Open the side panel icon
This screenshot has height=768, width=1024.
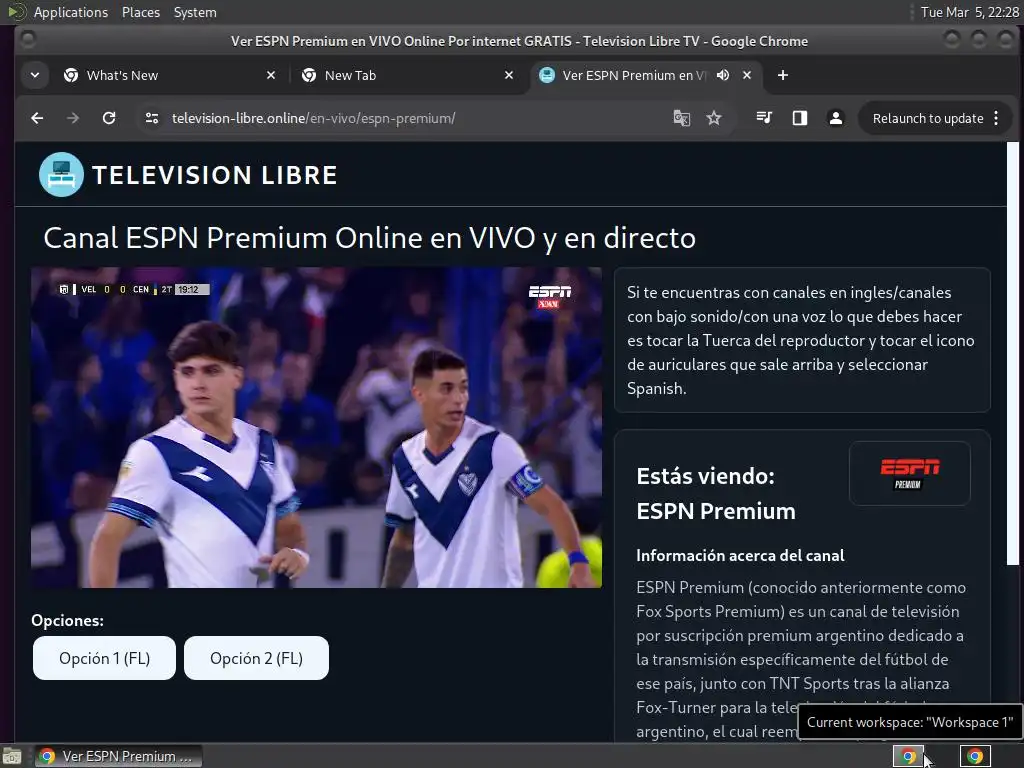[800, 118]
